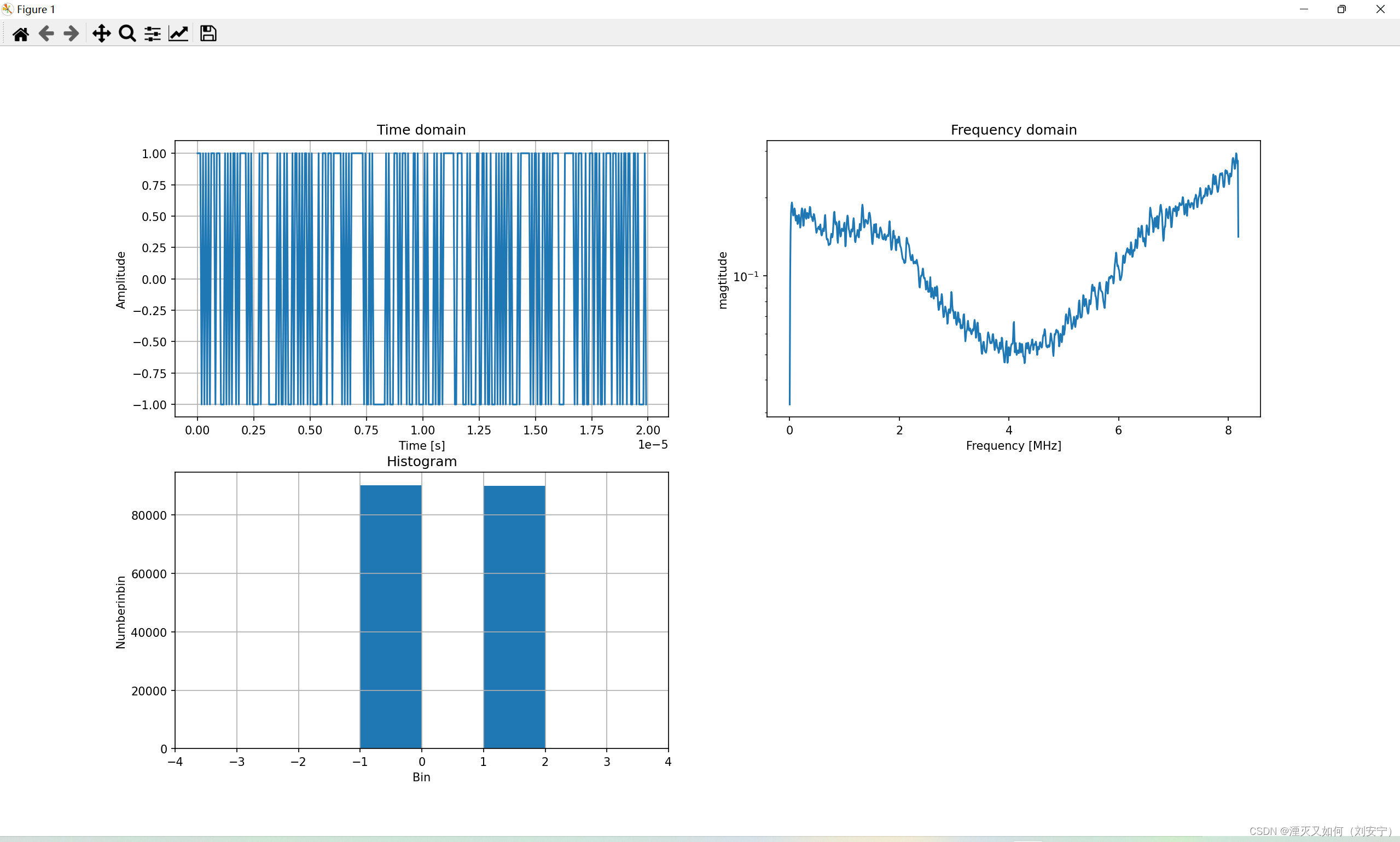Click the "Histogram" subplot title
The width and height of the screenshot is (1400, 842).
[x=421, y=461]
